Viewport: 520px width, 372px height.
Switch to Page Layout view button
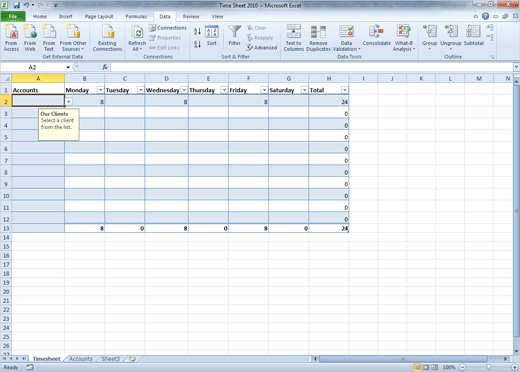coord(426,367)
